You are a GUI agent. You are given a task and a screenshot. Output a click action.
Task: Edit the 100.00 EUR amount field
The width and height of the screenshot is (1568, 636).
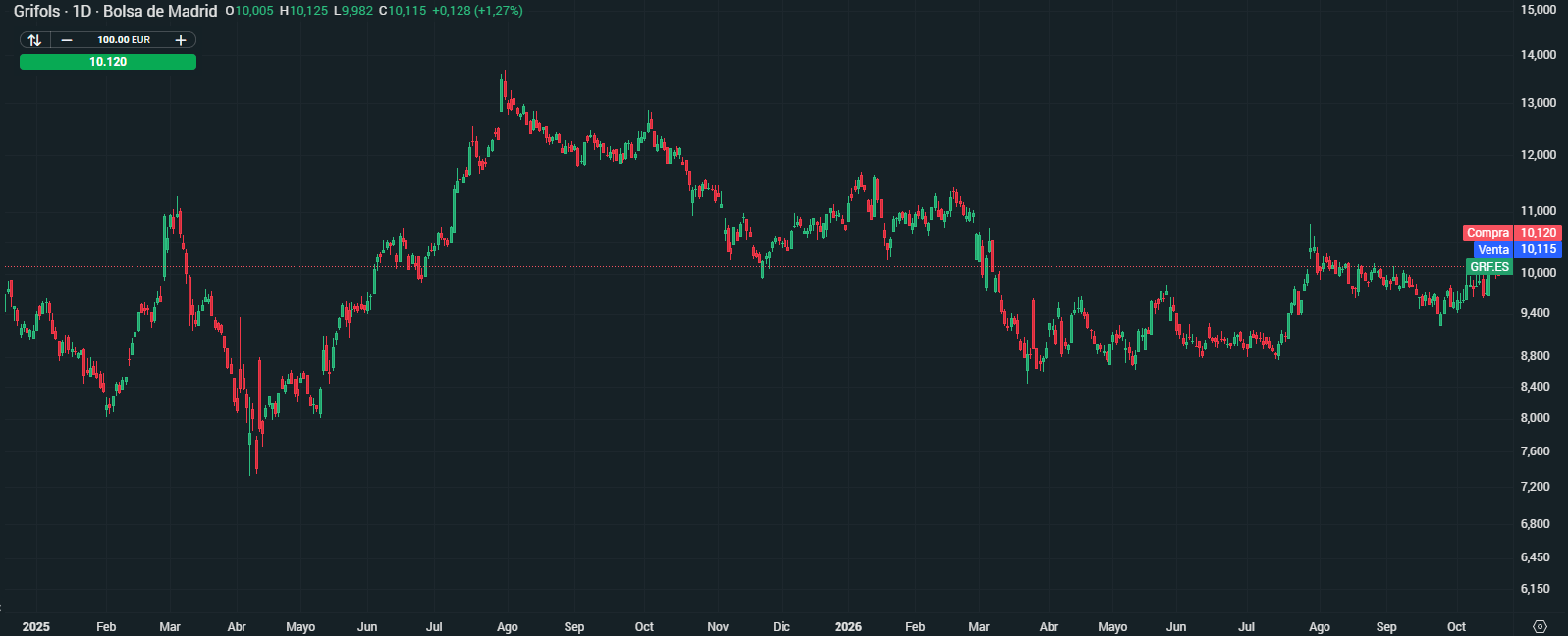click(124, 40)
